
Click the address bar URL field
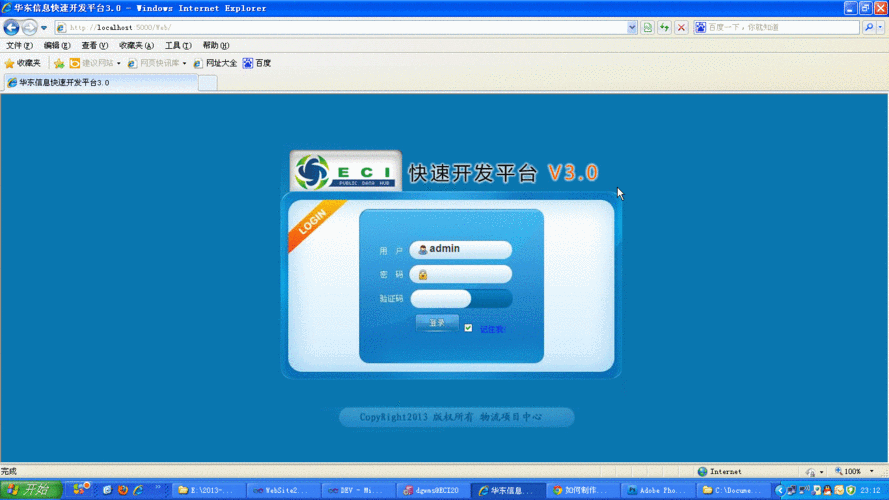click(x=345, y=27)
